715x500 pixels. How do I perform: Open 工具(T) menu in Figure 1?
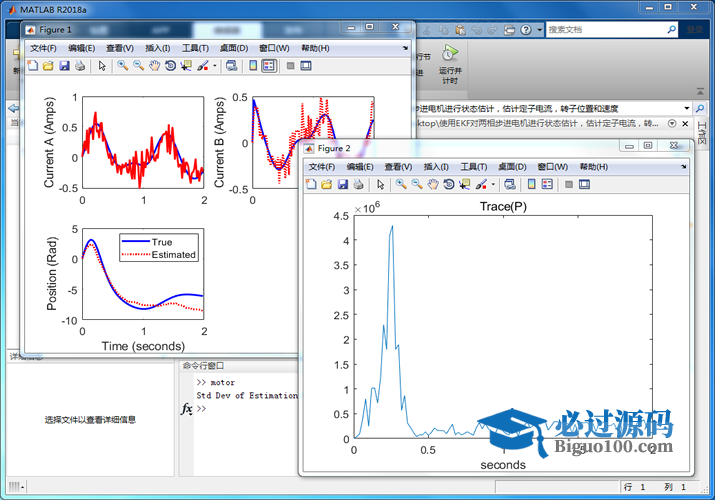195,48
